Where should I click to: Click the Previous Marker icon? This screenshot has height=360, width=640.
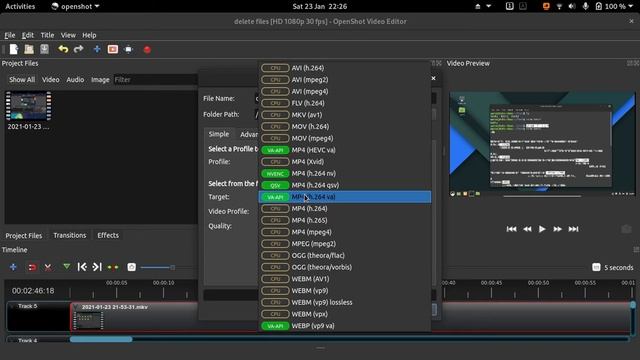82,267
